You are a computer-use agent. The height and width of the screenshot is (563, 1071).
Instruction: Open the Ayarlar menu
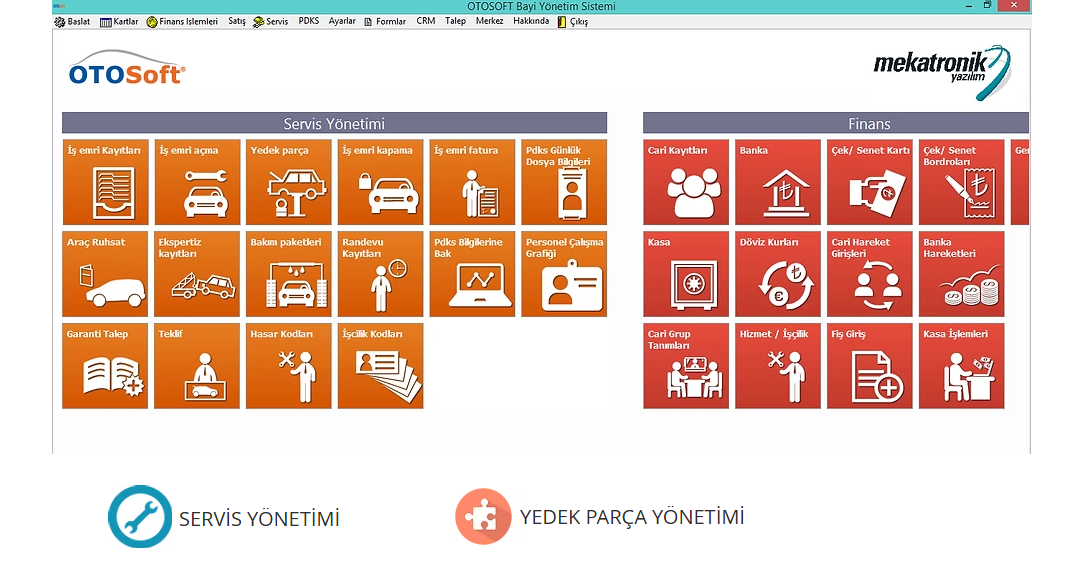coord(342,21)
